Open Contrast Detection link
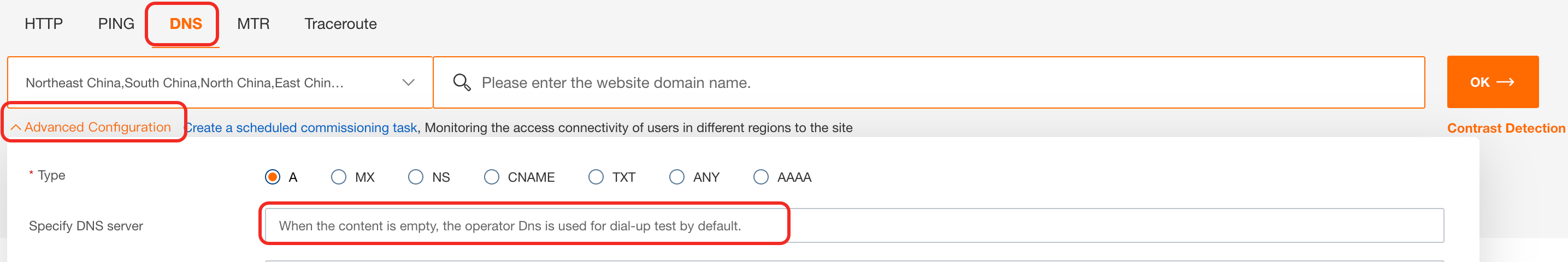 pos(1506,128)
